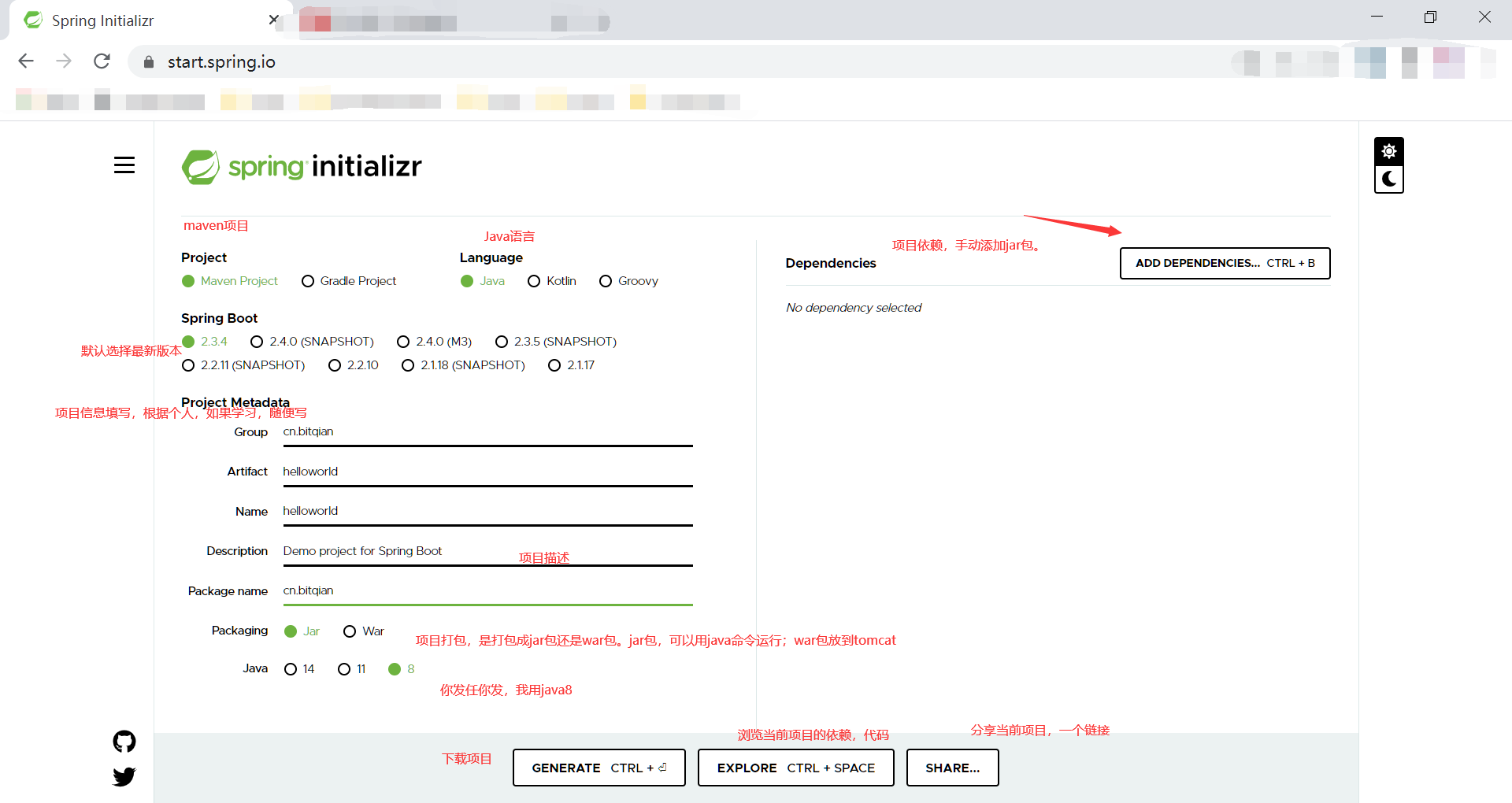Reload the page with refresh icon
1512x803 pixels.
(102, 61)
